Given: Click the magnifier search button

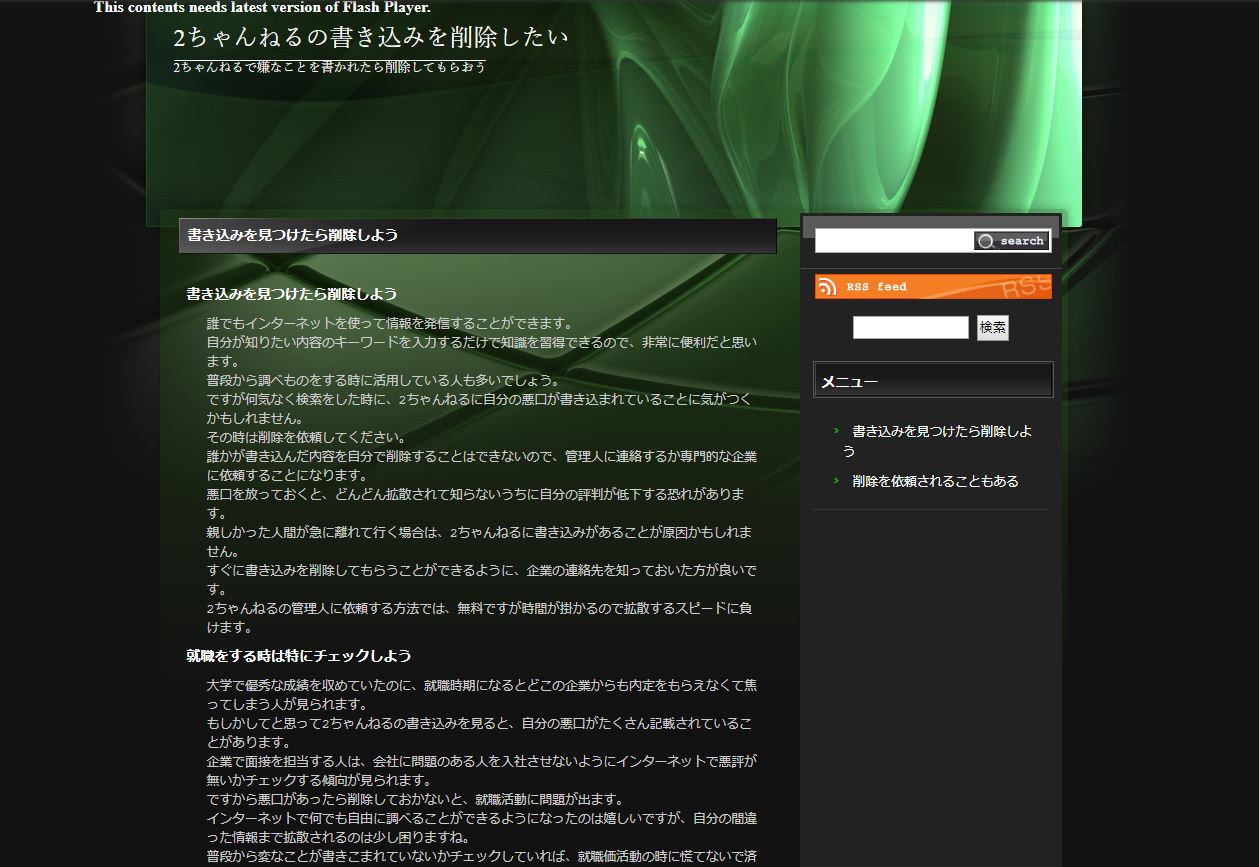Looking at the screenshot, I should [x=1011, y=241].
